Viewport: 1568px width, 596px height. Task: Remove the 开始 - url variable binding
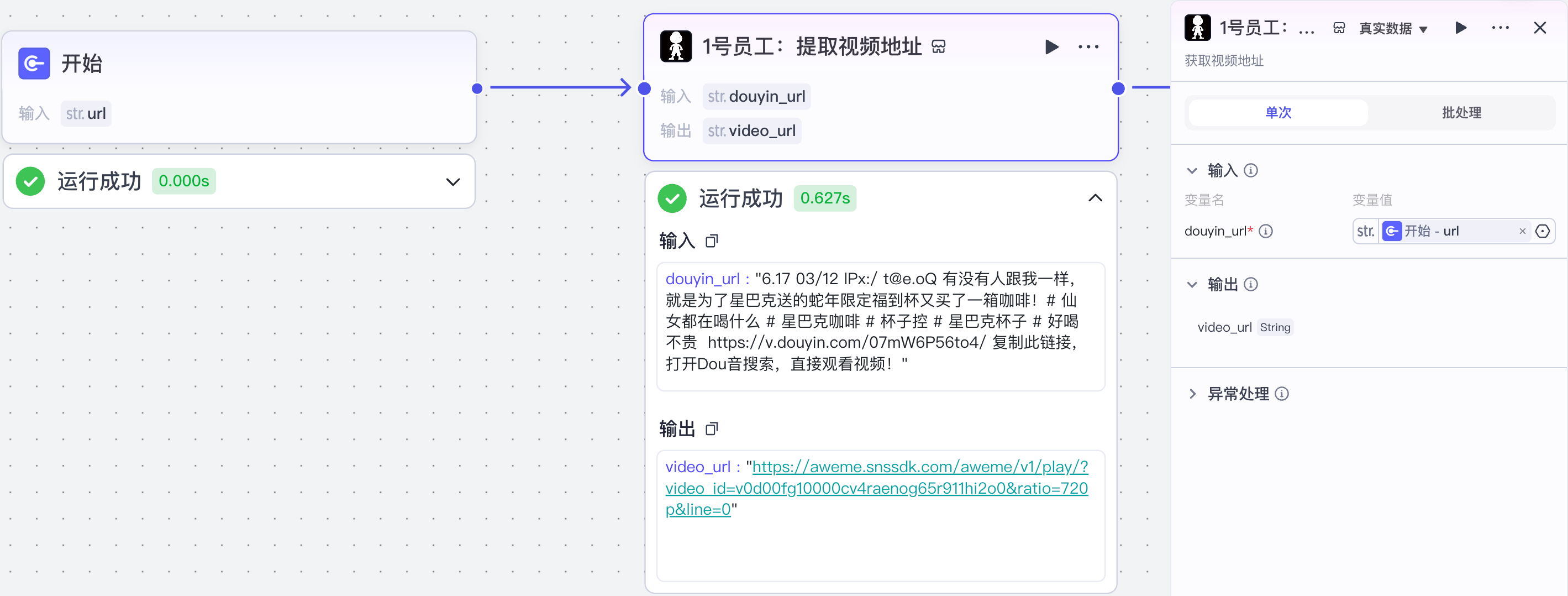point(1522,231)
